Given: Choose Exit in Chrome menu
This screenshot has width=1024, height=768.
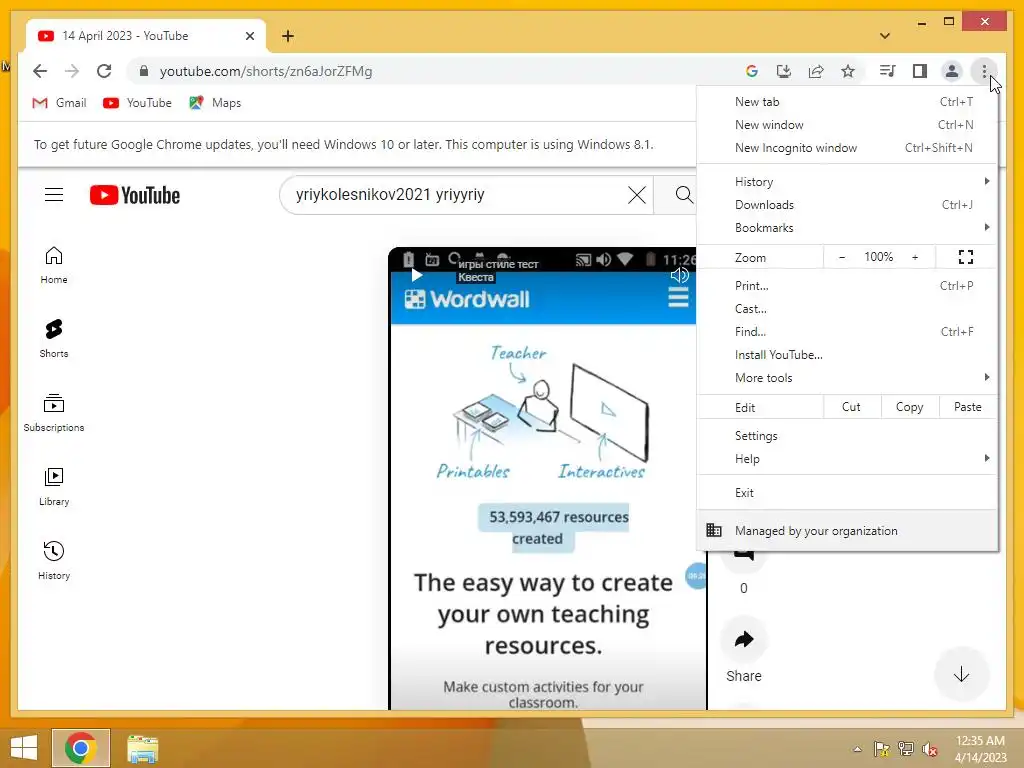Looking at the screenshot, I should tap(847, 492).
